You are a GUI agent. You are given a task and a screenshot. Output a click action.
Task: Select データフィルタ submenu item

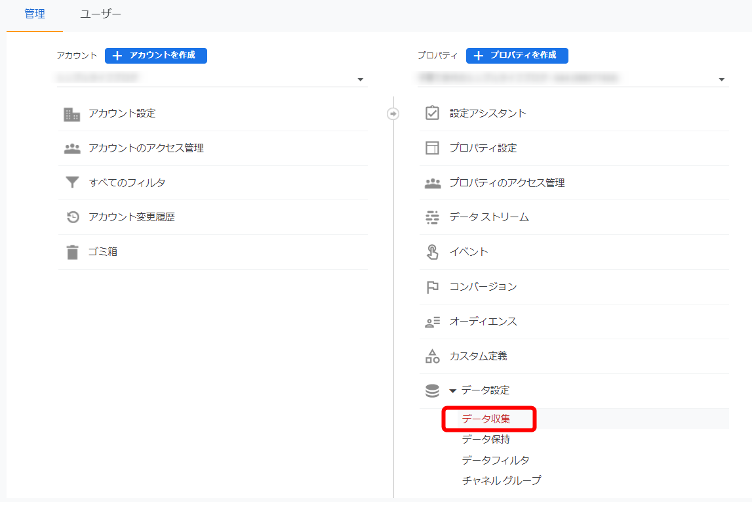496,461
